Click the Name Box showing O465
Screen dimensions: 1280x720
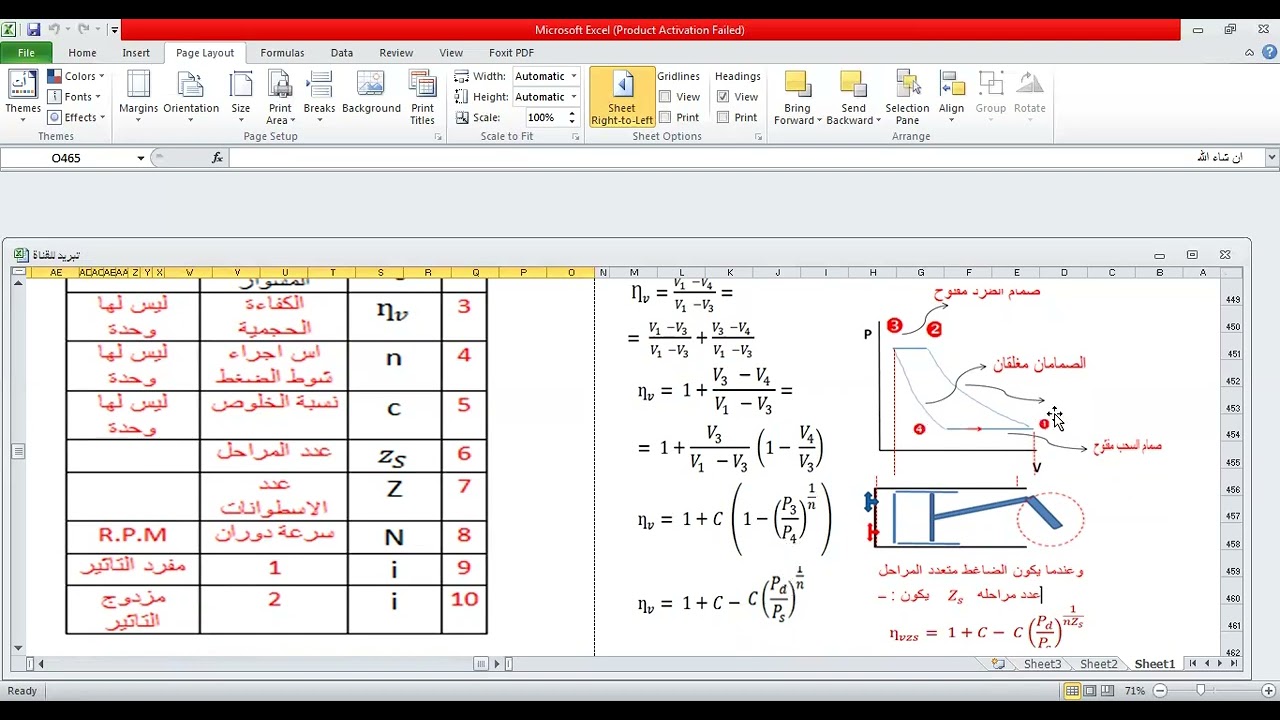pos(68,158)
